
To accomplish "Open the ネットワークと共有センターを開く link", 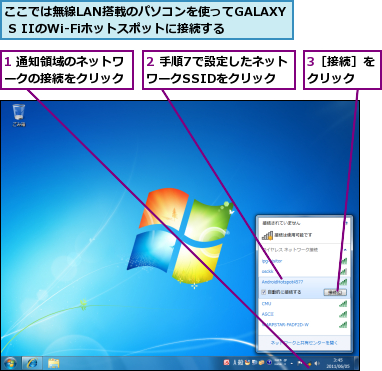I will pyautogui.click(x=304, y=342).
